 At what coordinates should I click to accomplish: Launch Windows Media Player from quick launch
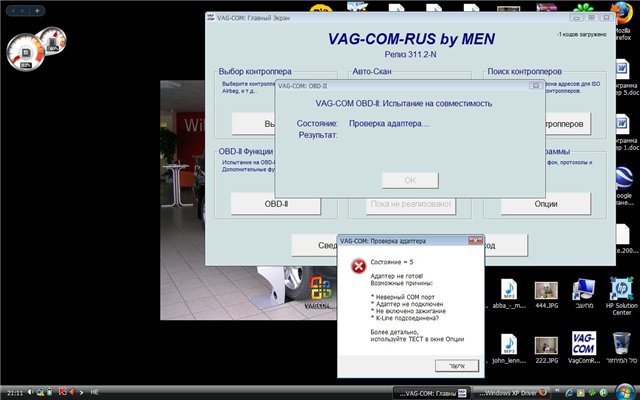tap(580, 393)
